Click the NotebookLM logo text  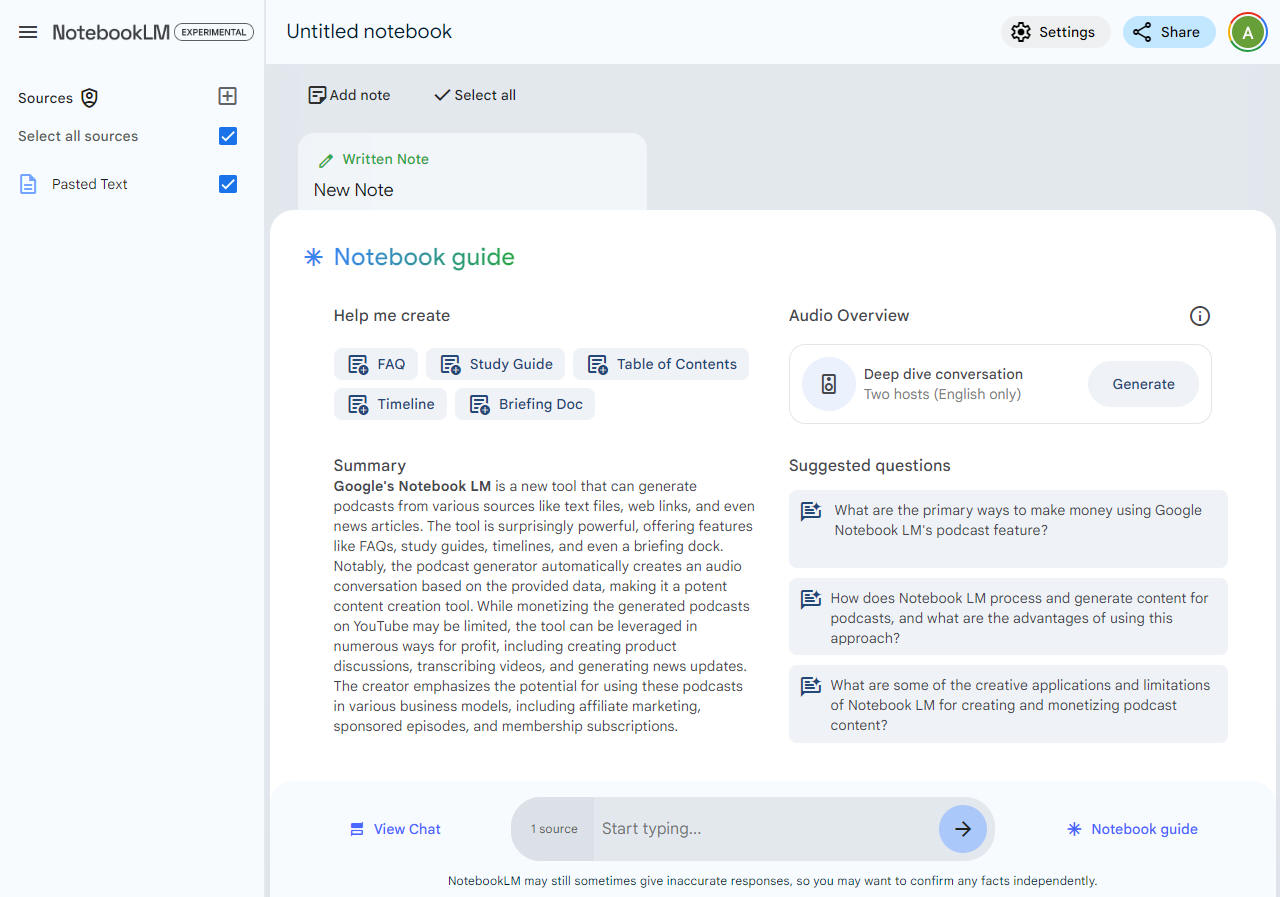[x=111, y=32]
